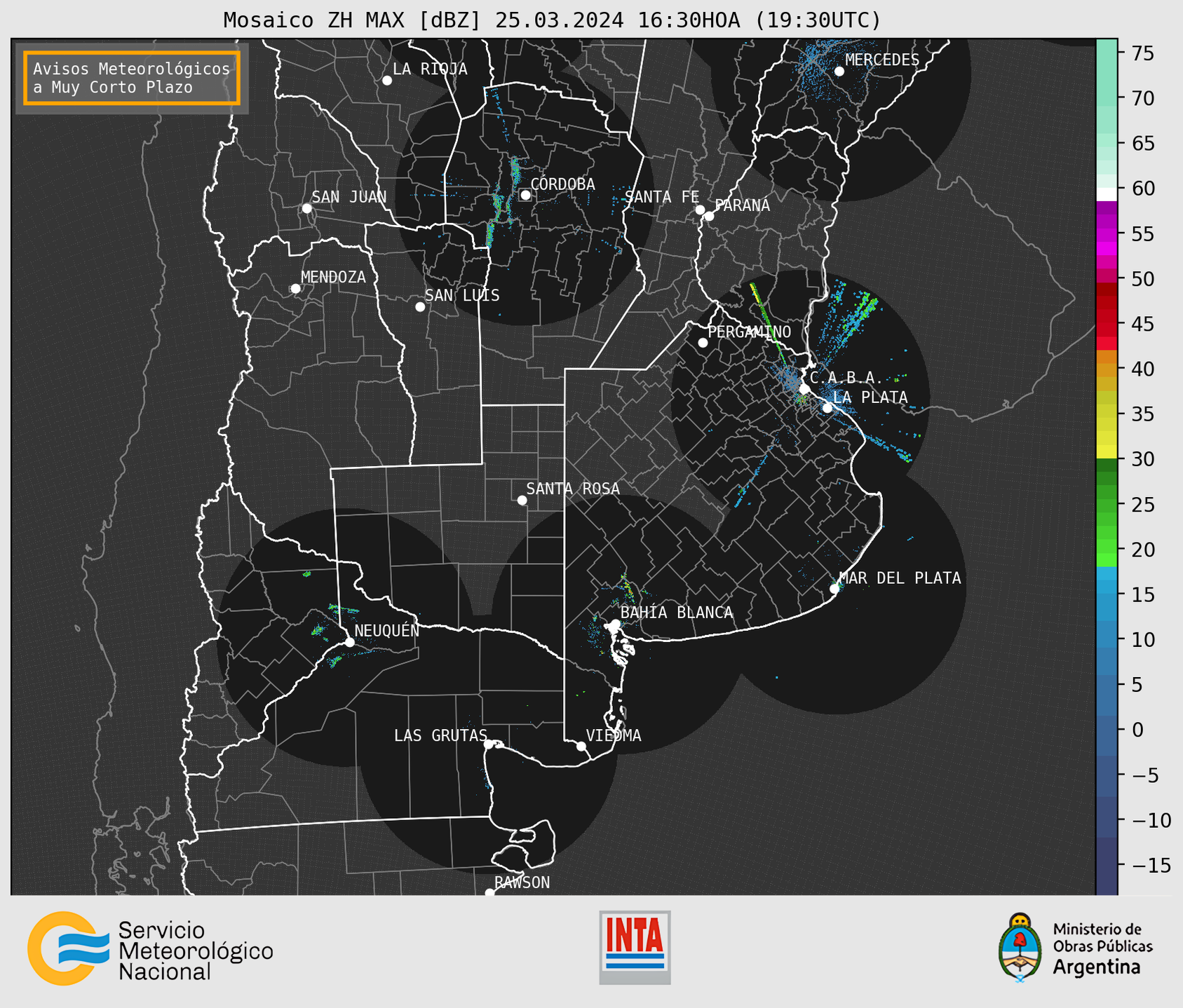Click the Argentina wordmark under Obras Públicas
1183x1008 pixels.
pyautogui.click(x=1096, y=967)
